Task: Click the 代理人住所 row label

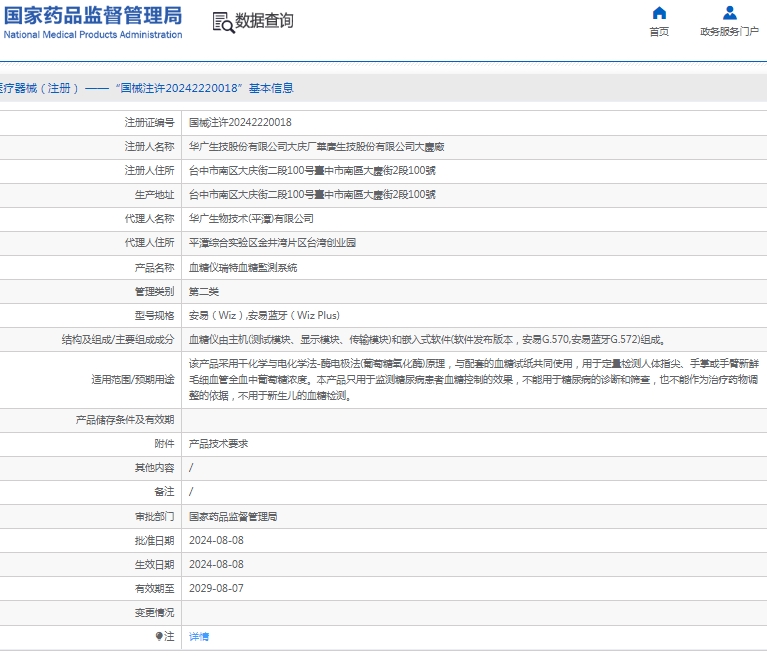Action: coord(149,243)
